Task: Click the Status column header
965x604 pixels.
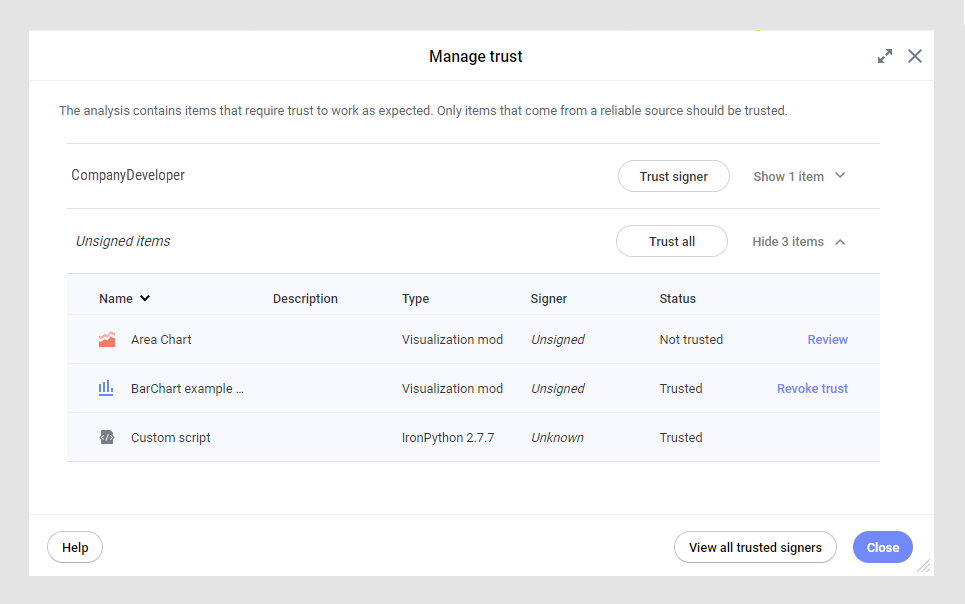Action: pyautogui.click(x=677, y=299)
